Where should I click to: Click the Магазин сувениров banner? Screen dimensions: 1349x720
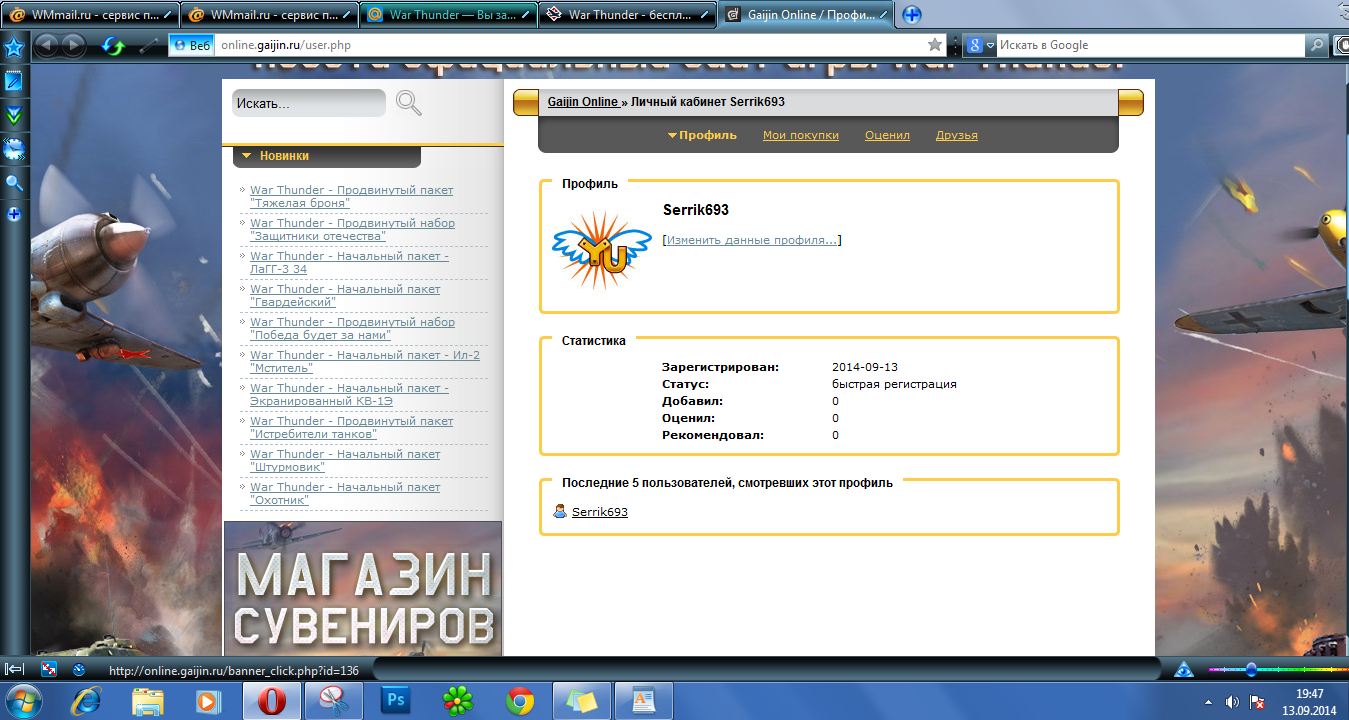click(363, 589)
